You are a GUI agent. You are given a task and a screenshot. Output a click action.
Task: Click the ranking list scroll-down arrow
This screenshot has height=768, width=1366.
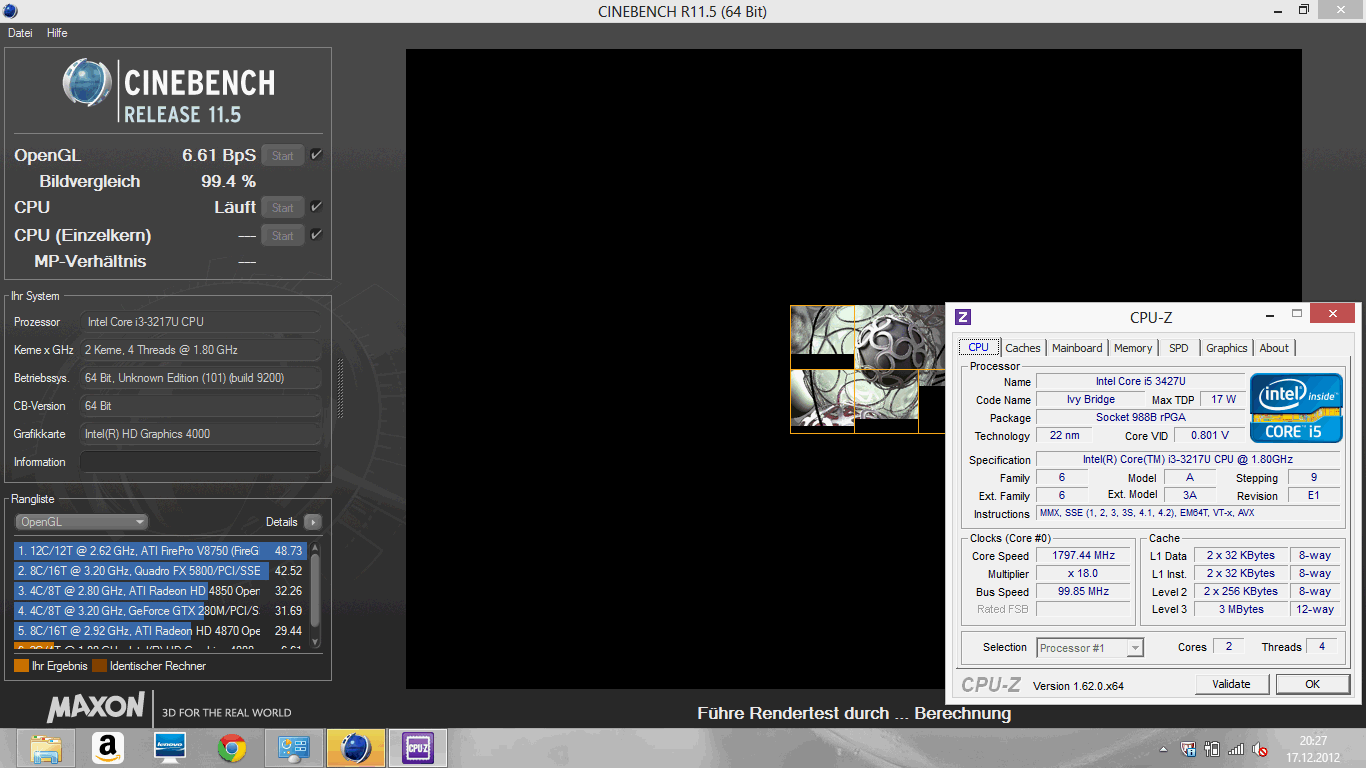point(316,642)
